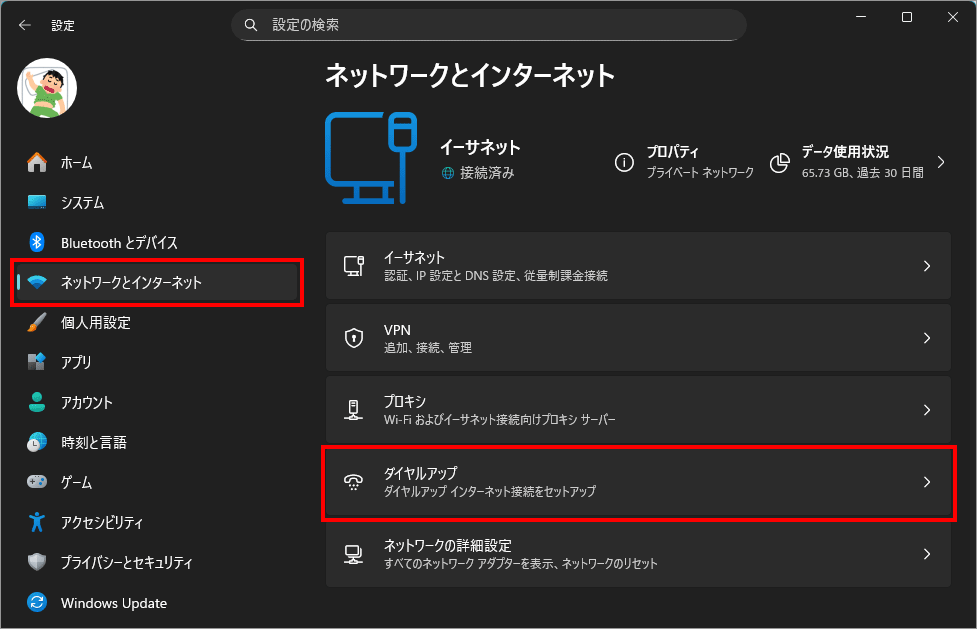Open プロパティ for the private network
Viewport: 977px width, 629px height.
pyautogui.click(x=685, y=162)
